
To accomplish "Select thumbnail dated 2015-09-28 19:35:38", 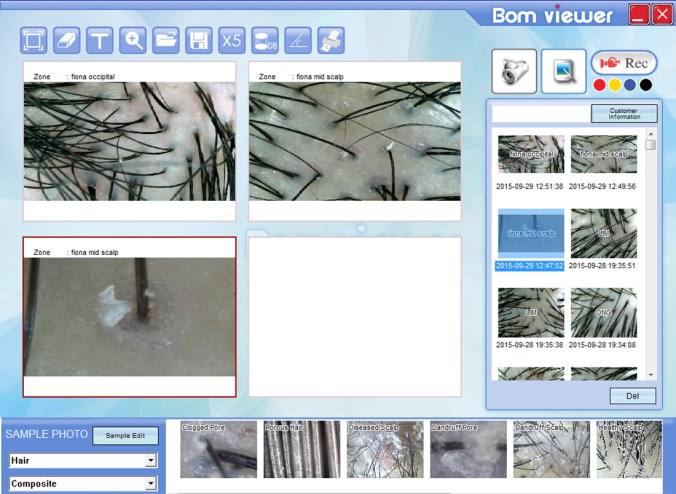I will [531, 313].
